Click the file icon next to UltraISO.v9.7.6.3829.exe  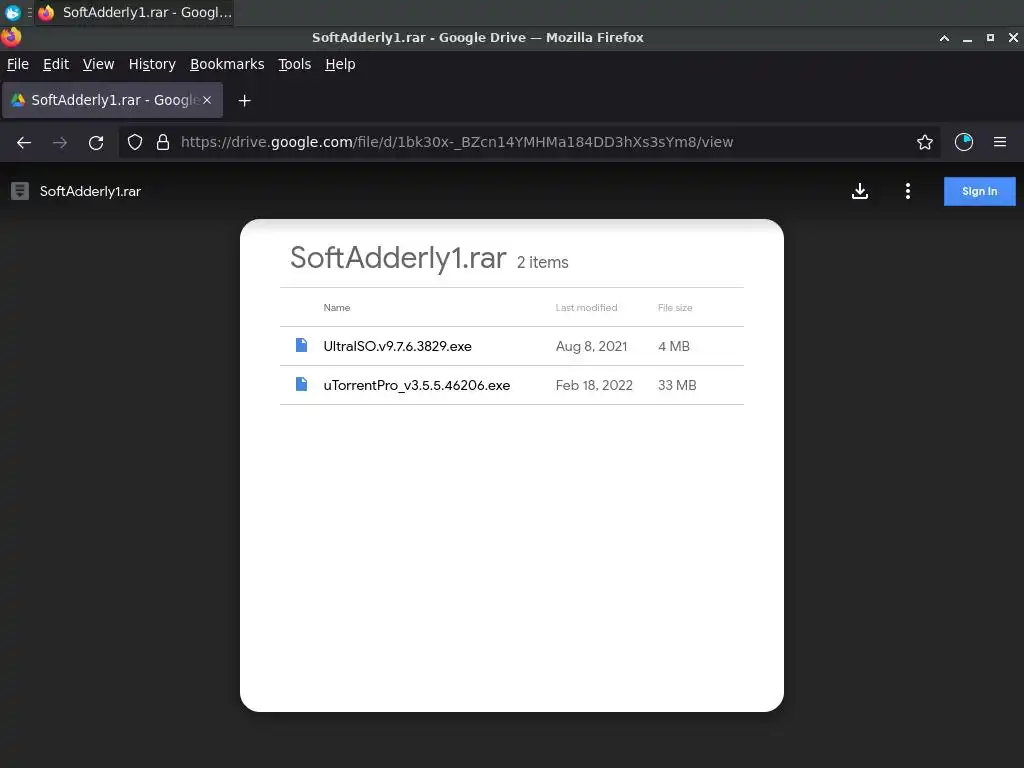tap(301, 345)
